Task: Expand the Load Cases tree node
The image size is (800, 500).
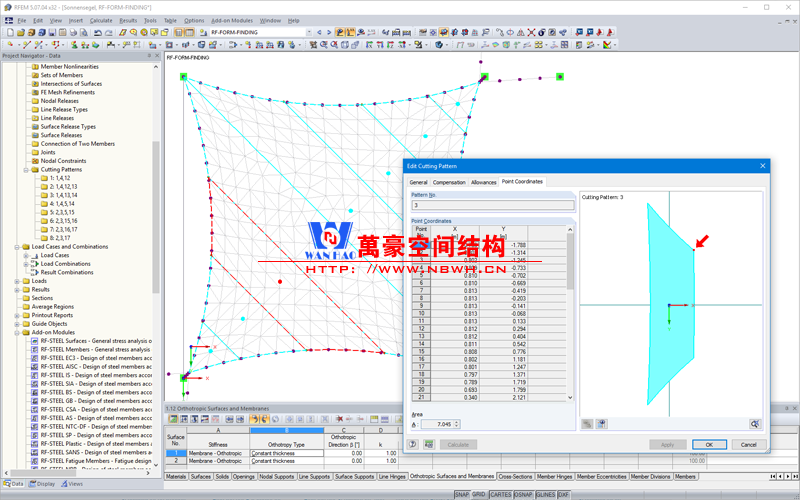Action: 25,255
